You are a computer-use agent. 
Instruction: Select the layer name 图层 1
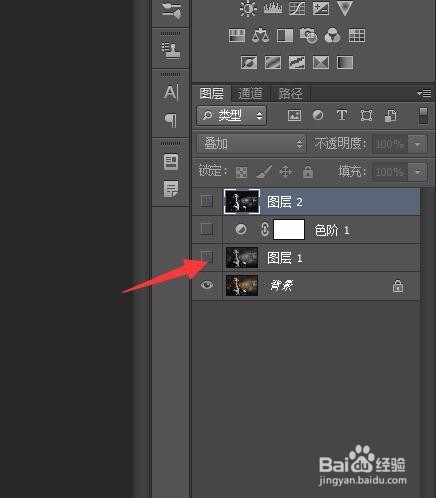click(285, 258)
